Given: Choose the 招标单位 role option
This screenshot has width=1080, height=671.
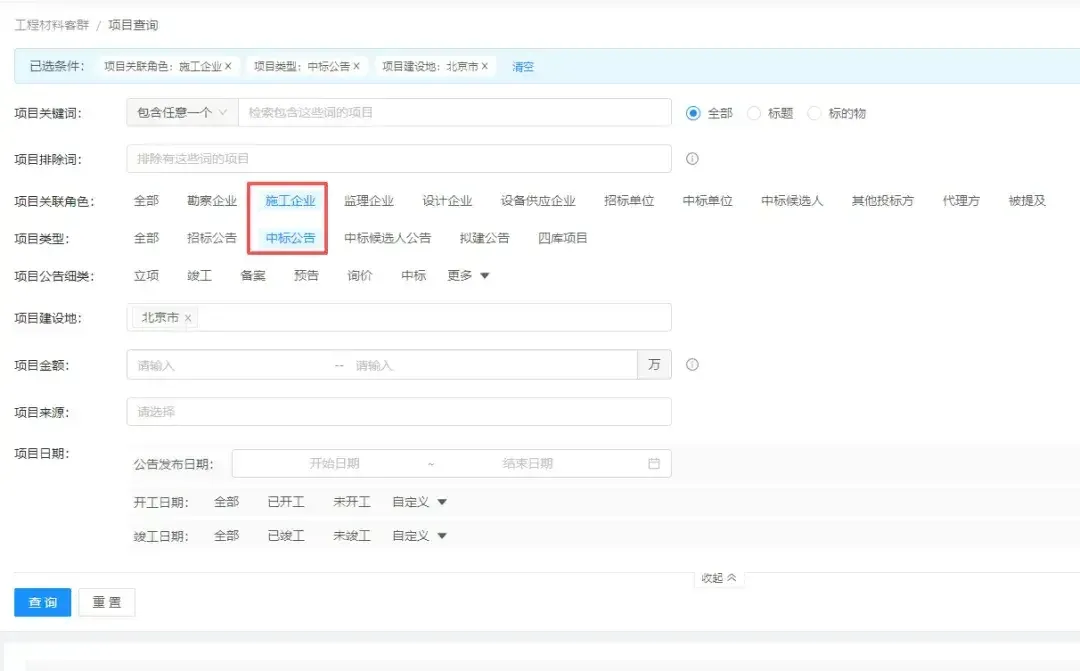Looking at the screenshot, I should (629, 200).
